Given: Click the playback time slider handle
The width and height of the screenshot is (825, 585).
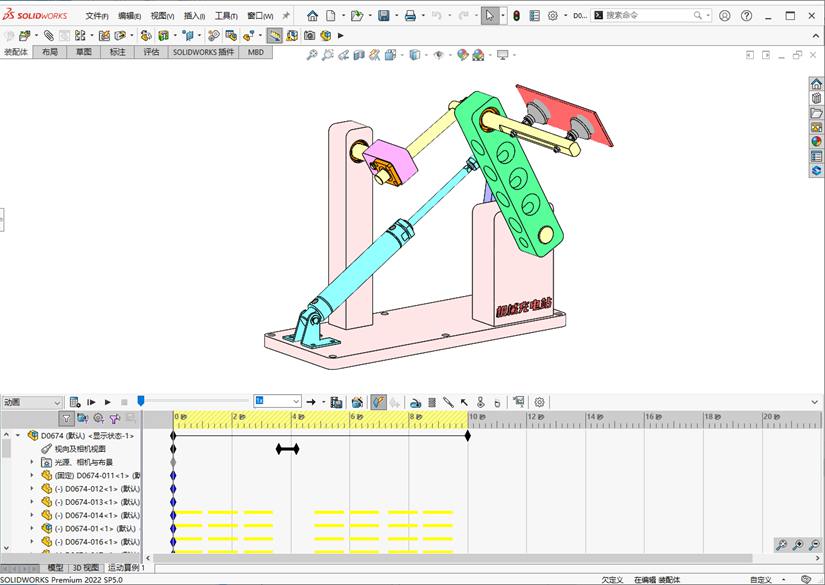Looking at the screenshot, I should point(140,401).
